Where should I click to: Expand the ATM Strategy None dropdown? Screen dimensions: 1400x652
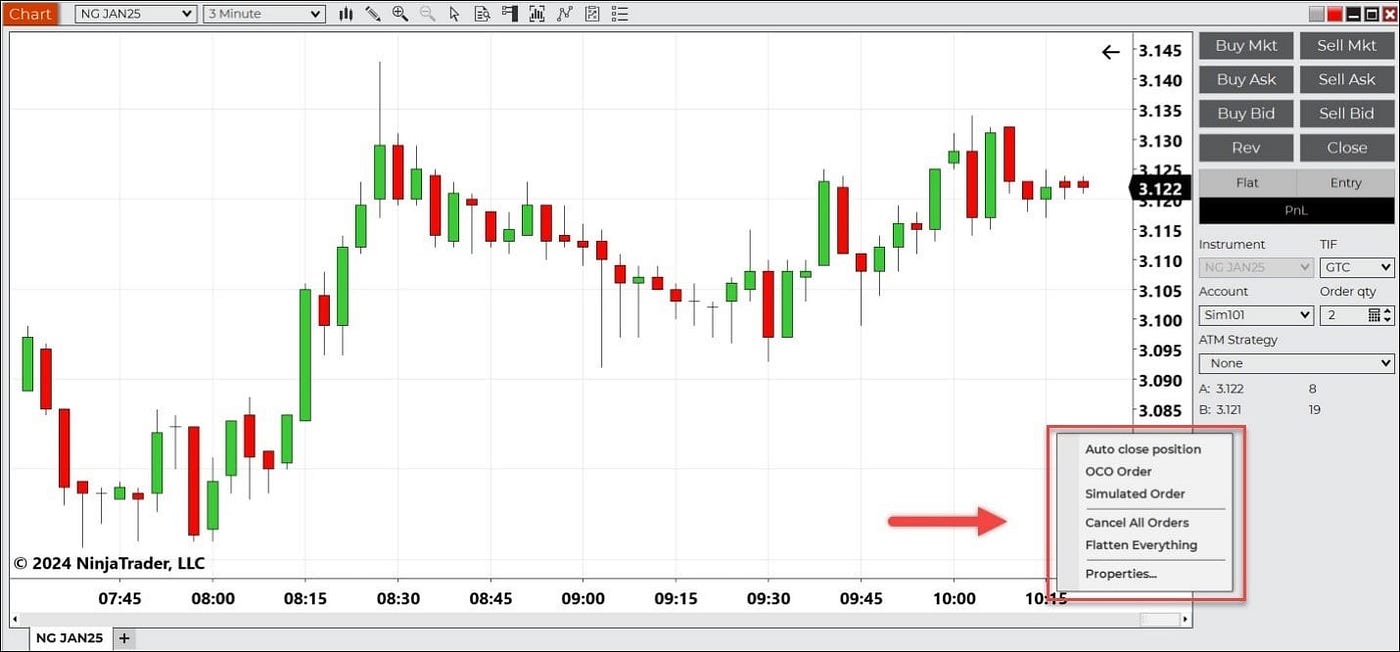(1296, 363)
